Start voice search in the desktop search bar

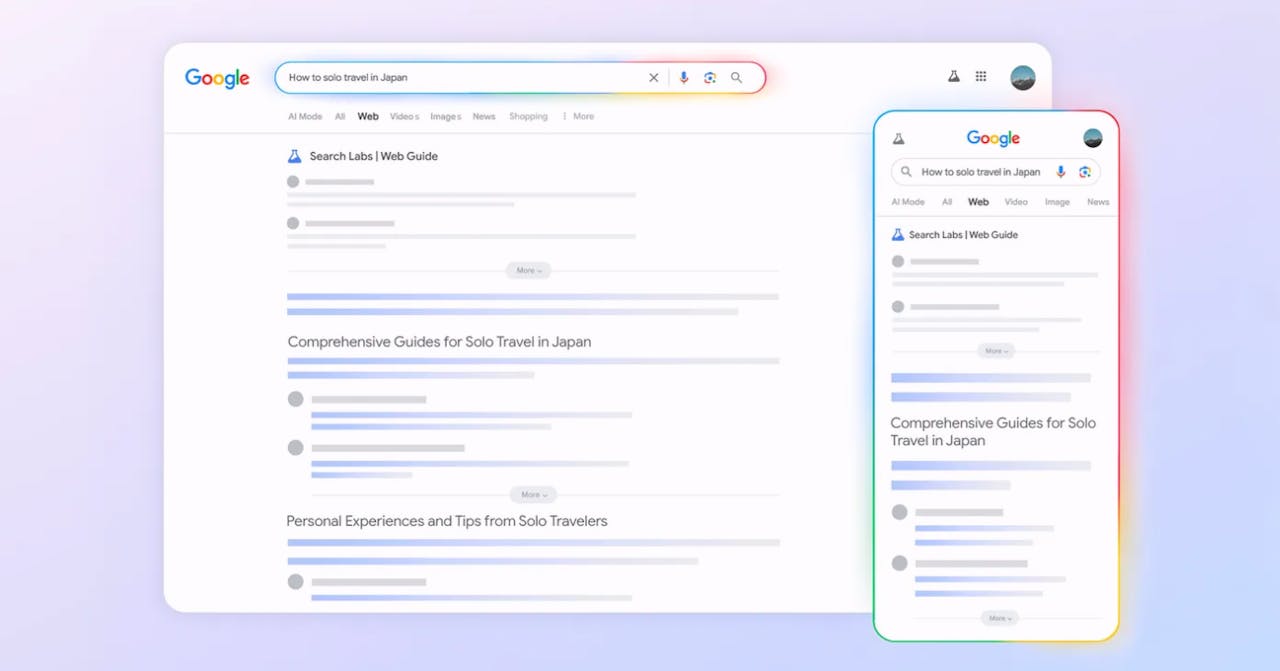pyautogui.click(x=684, y=78)
